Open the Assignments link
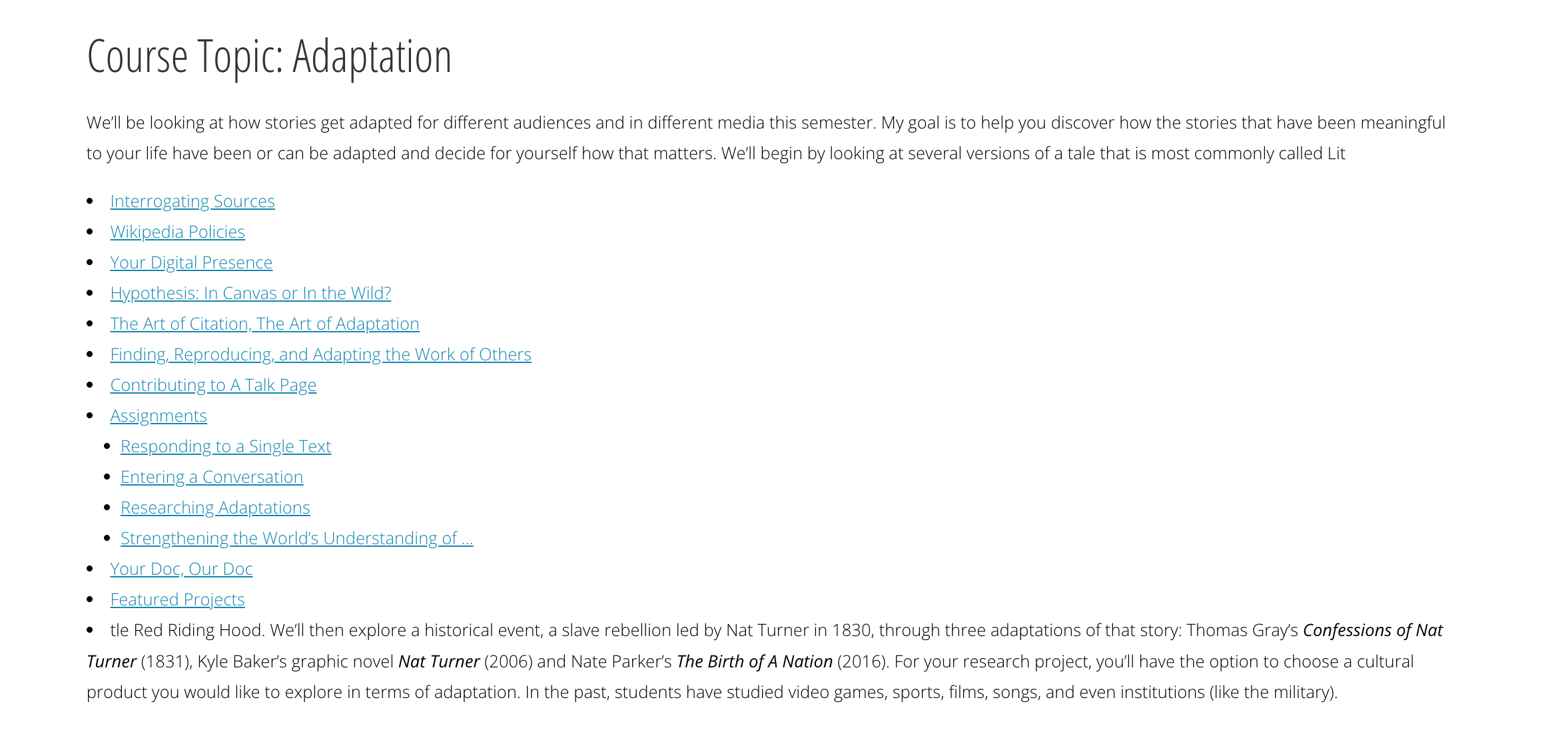Image resolution: width=1568 pixels, height=738 pixels. [159, 415]
